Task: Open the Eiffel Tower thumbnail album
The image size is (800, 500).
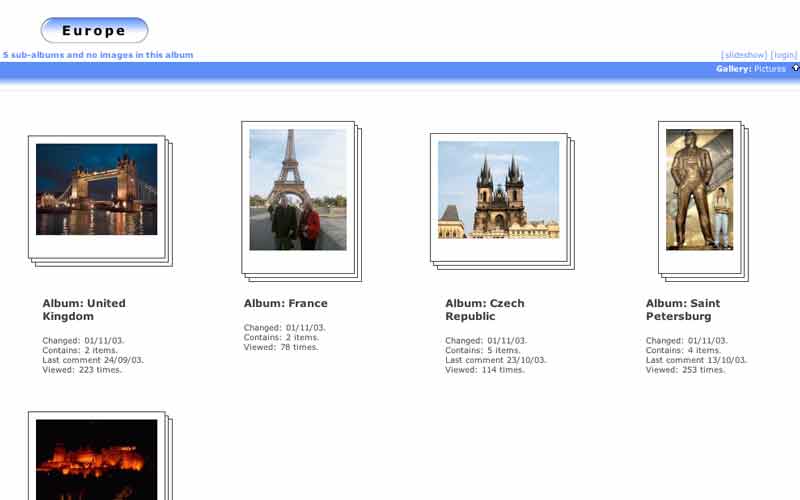Action: [298, 189]
